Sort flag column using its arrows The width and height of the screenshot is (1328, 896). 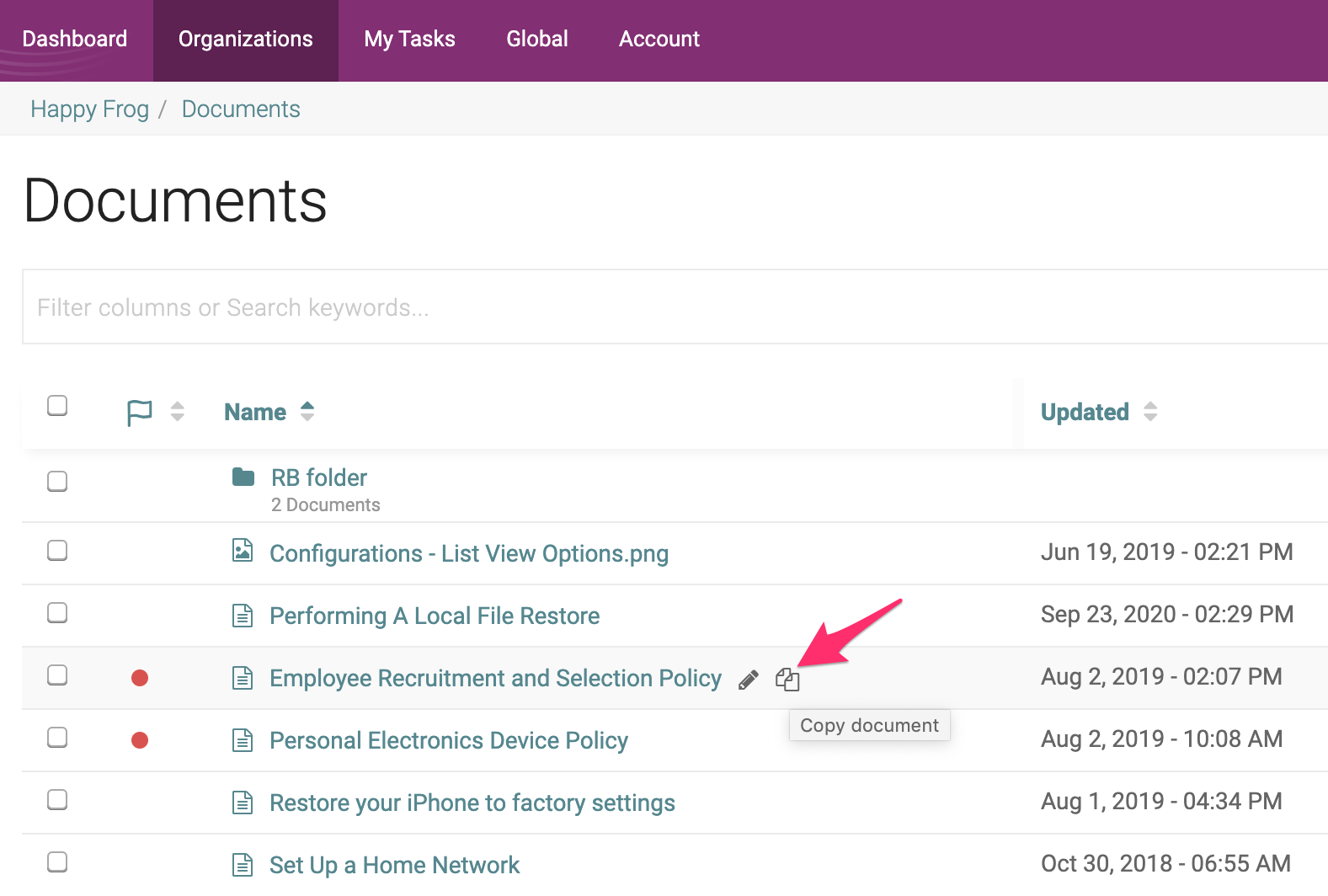[177, 412]
